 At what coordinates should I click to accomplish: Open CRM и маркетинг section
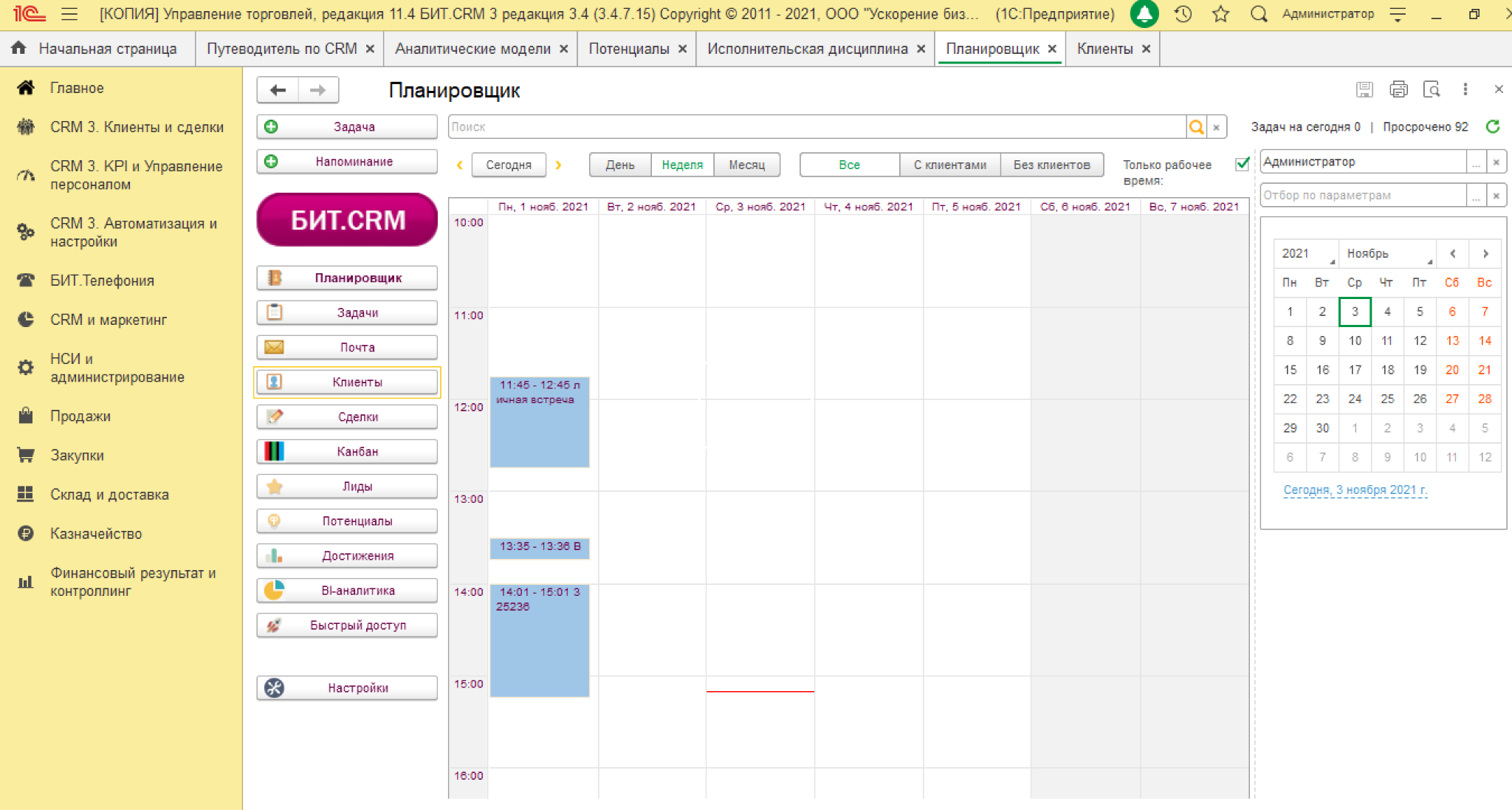coord(109,320)
